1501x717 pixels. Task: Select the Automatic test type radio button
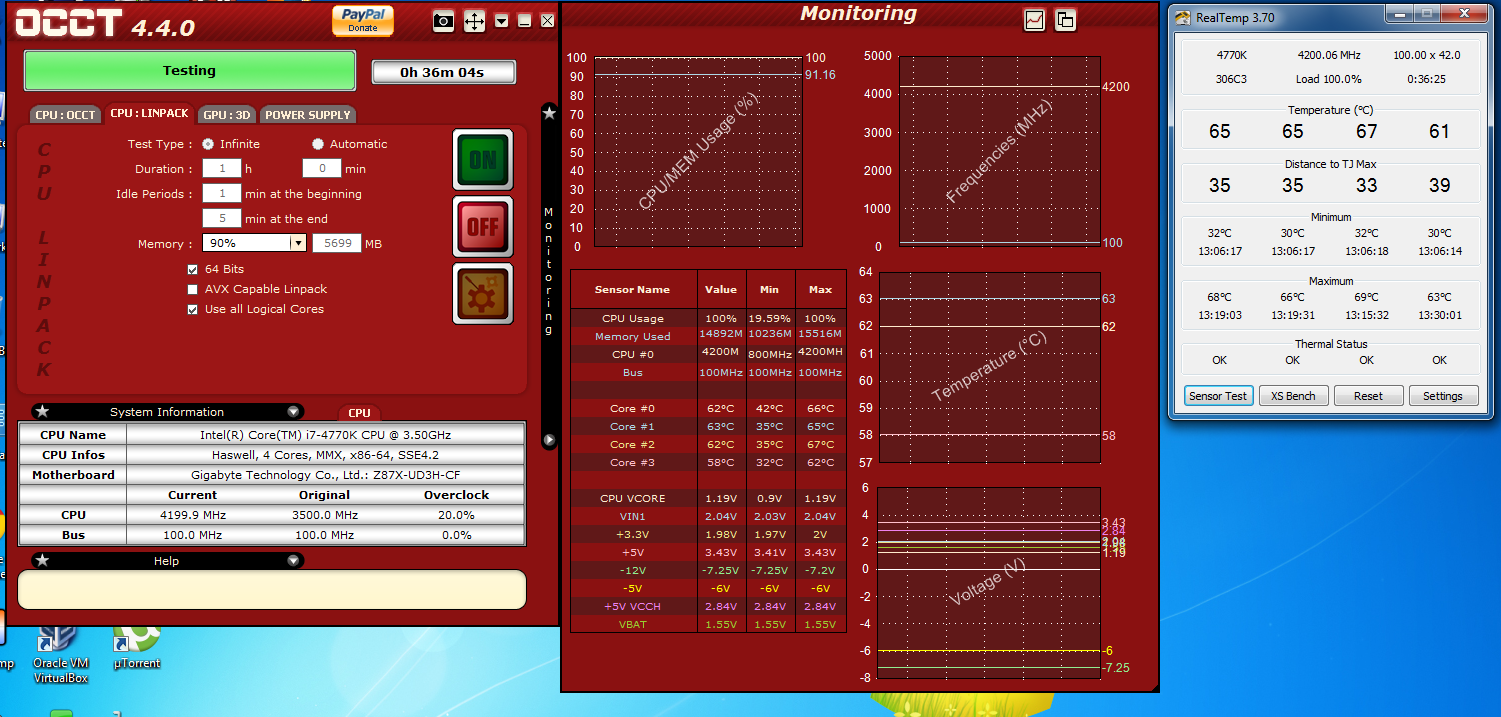tap(318, 144)
